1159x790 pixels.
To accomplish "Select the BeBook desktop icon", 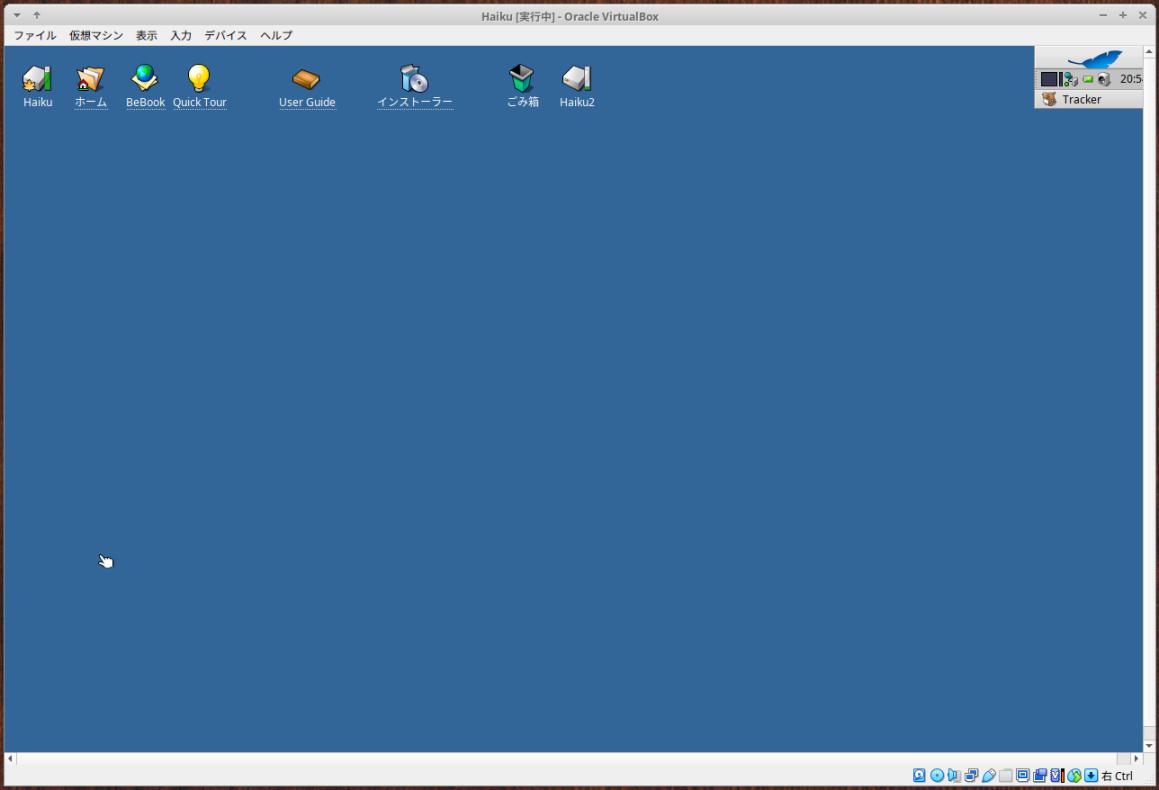I will (145, 86).
